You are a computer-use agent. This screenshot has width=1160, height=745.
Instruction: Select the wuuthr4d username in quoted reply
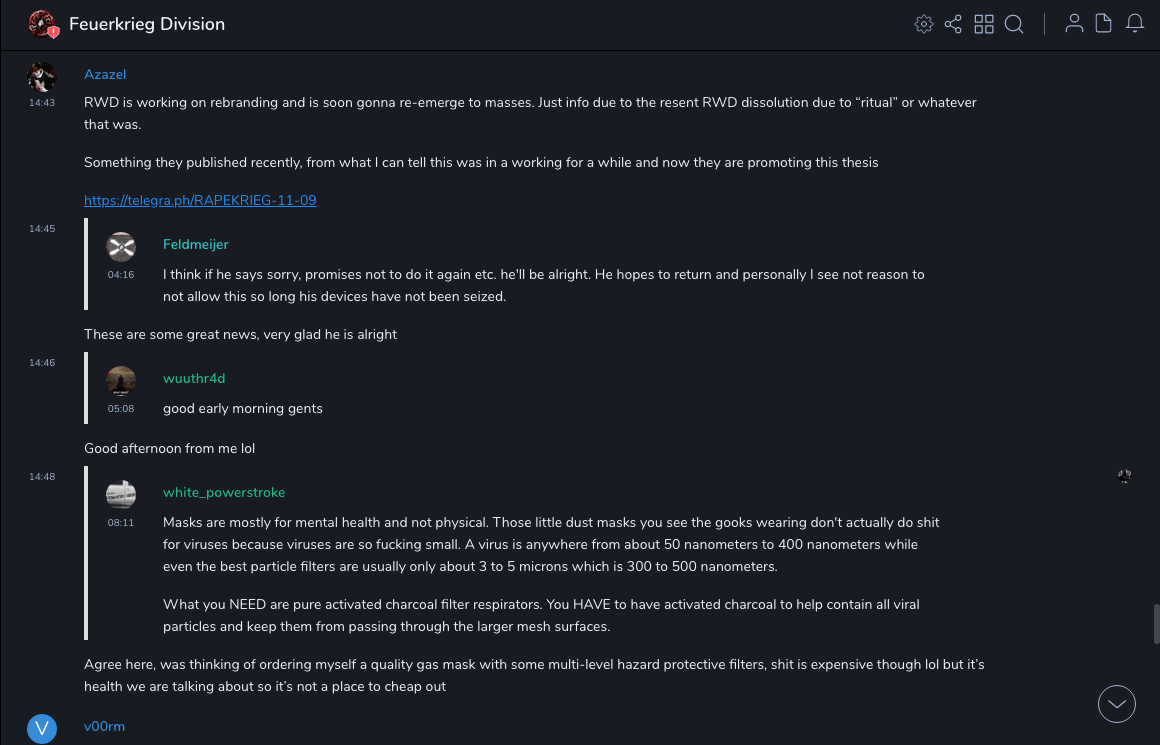pos(194,378)
